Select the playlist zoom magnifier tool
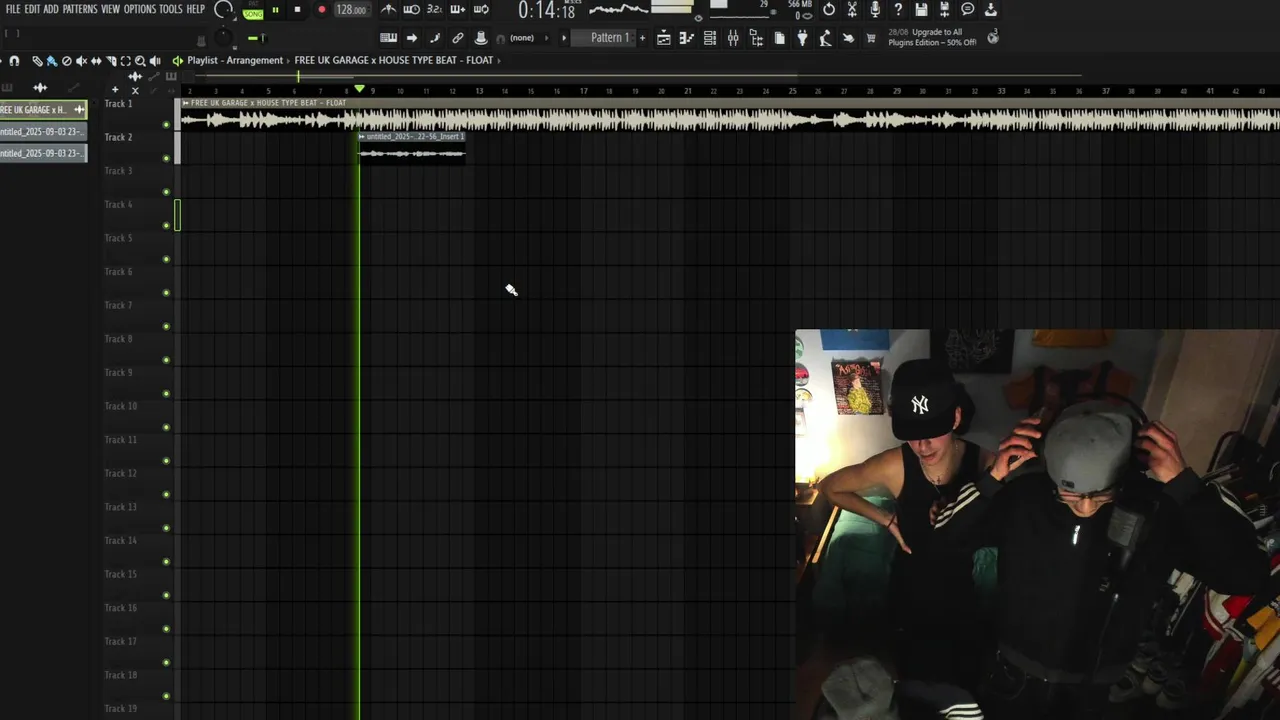The height and width of the screenshot is (720, 1280). pos(140,61)
